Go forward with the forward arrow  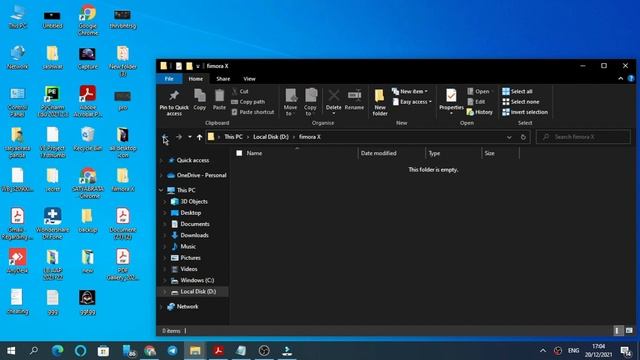(x=178, y=137)
